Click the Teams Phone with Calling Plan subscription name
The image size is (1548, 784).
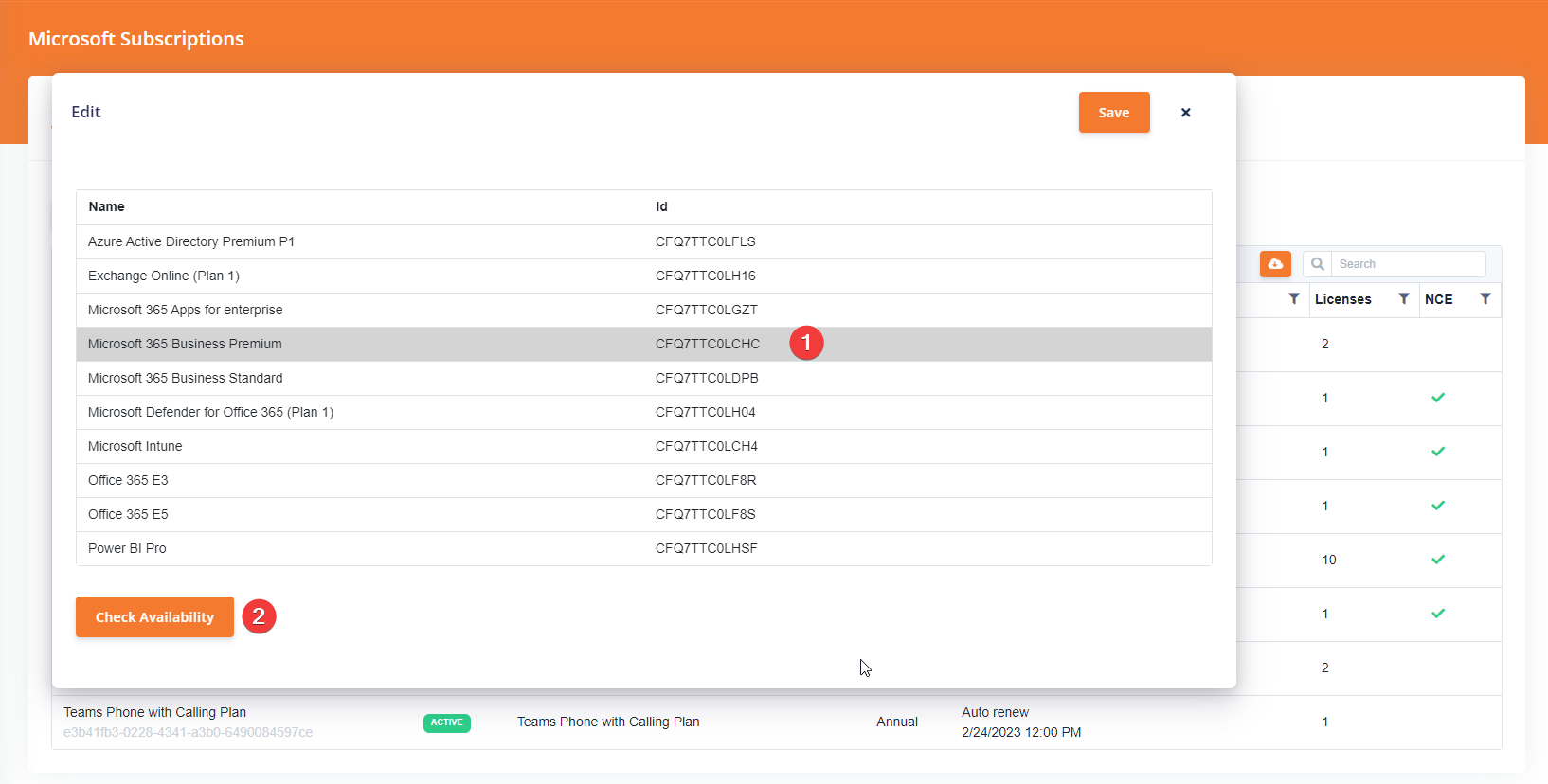click(x=154, y=712)
